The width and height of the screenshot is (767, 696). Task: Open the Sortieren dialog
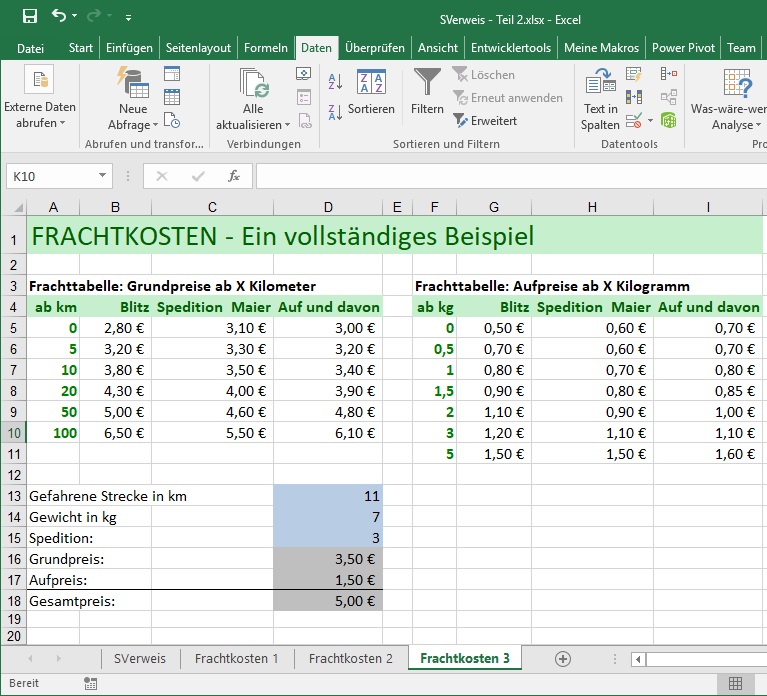pyautogui.click(x=371, y=93)
